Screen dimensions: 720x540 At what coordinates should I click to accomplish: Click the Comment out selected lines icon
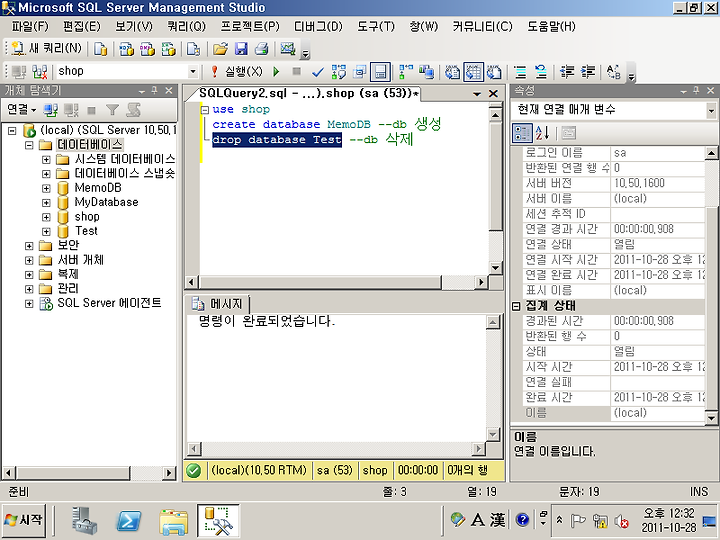pyautogui.click(x=520, y=72)
